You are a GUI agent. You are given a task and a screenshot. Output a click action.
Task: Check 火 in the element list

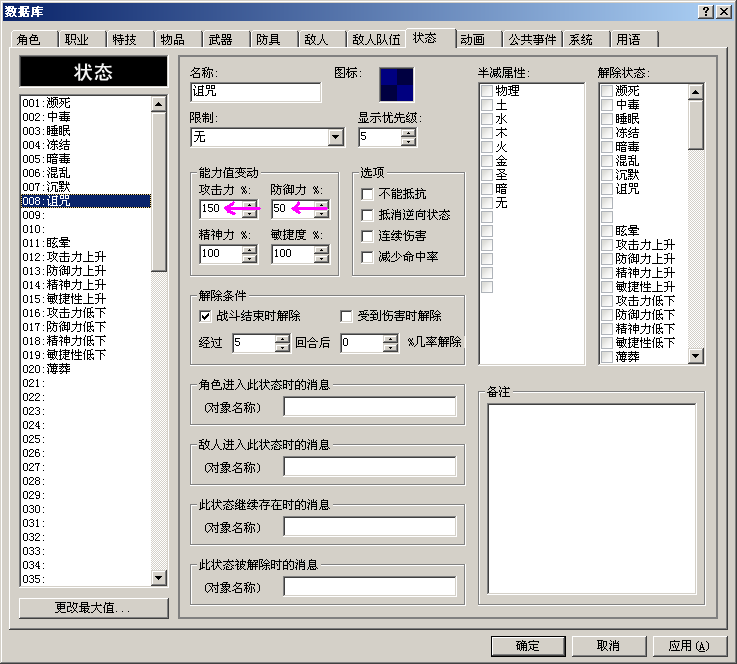pyautogui.click(x=487, y=147)
